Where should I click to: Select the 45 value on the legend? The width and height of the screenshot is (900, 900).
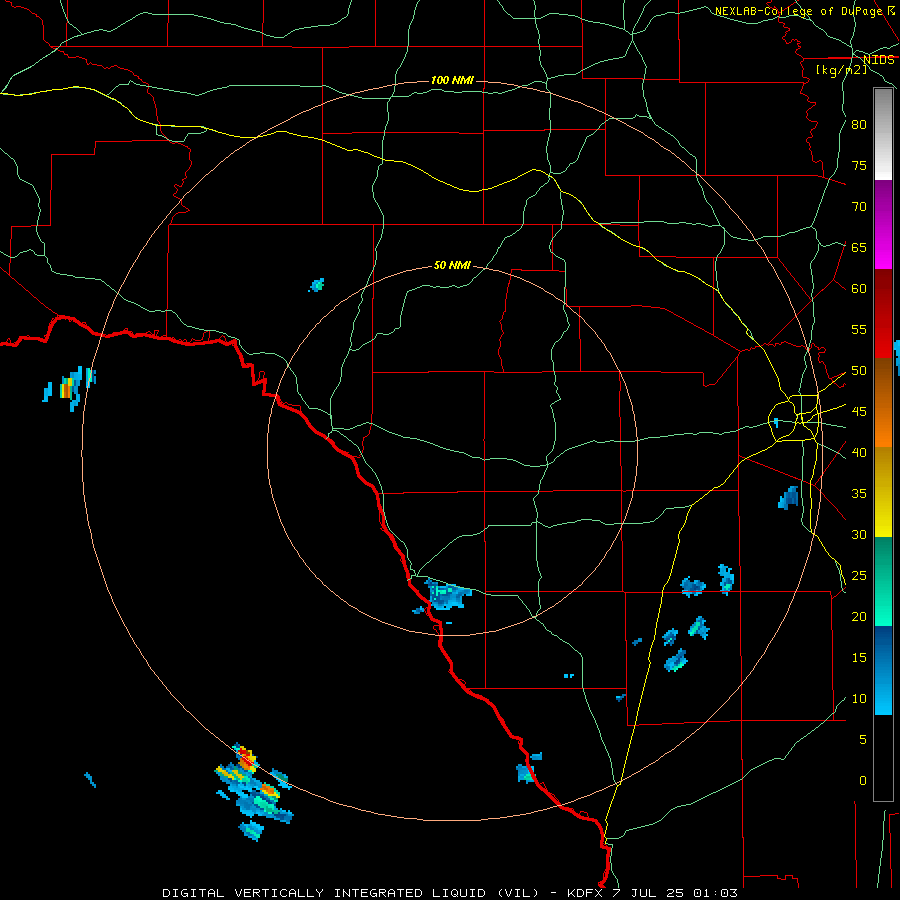click(x=859, y=412)
